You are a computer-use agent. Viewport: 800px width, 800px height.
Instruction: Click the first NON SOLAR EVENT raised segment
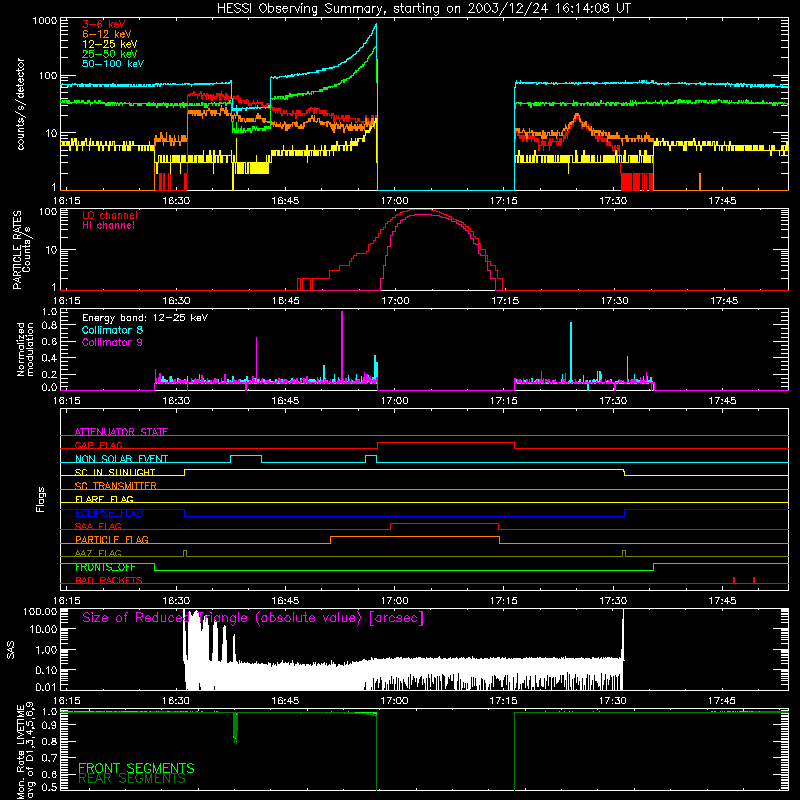pyautogui.click(x=246, y=456)
